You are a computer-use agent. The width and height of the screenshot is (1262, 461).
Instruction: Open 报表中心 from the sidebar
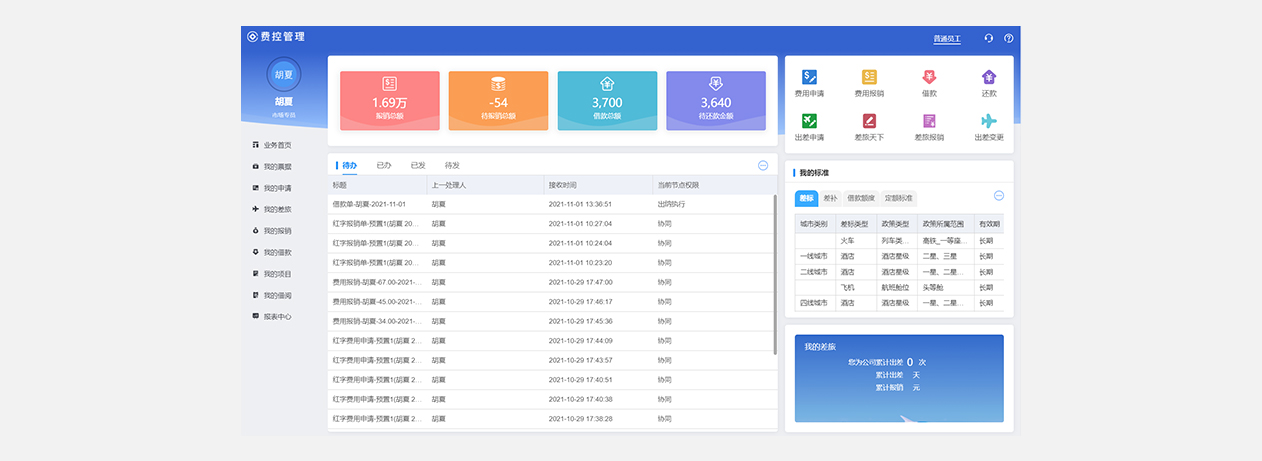277,316
